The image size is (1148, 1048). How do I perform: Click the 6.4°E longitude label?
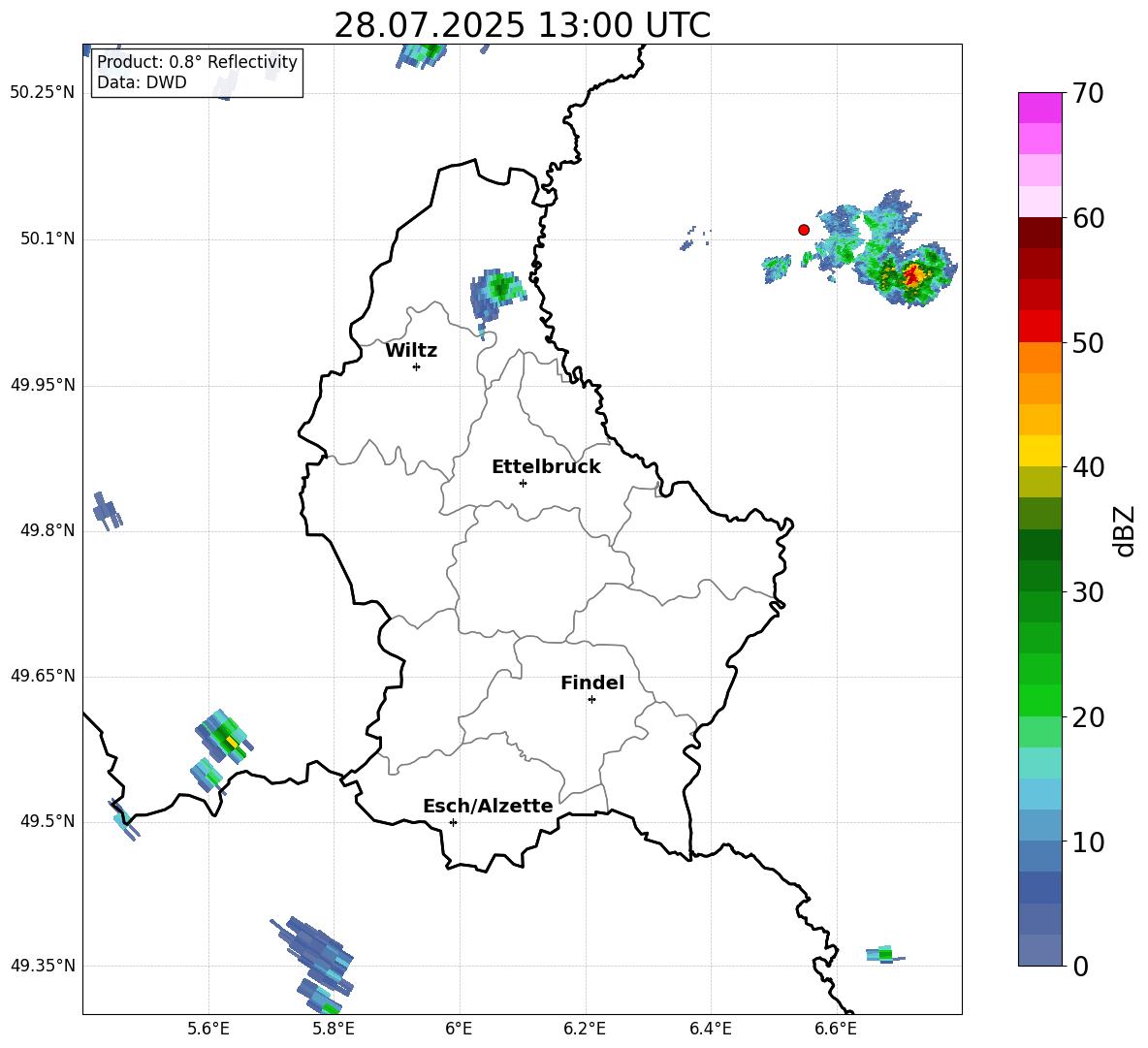point(710,1030)
